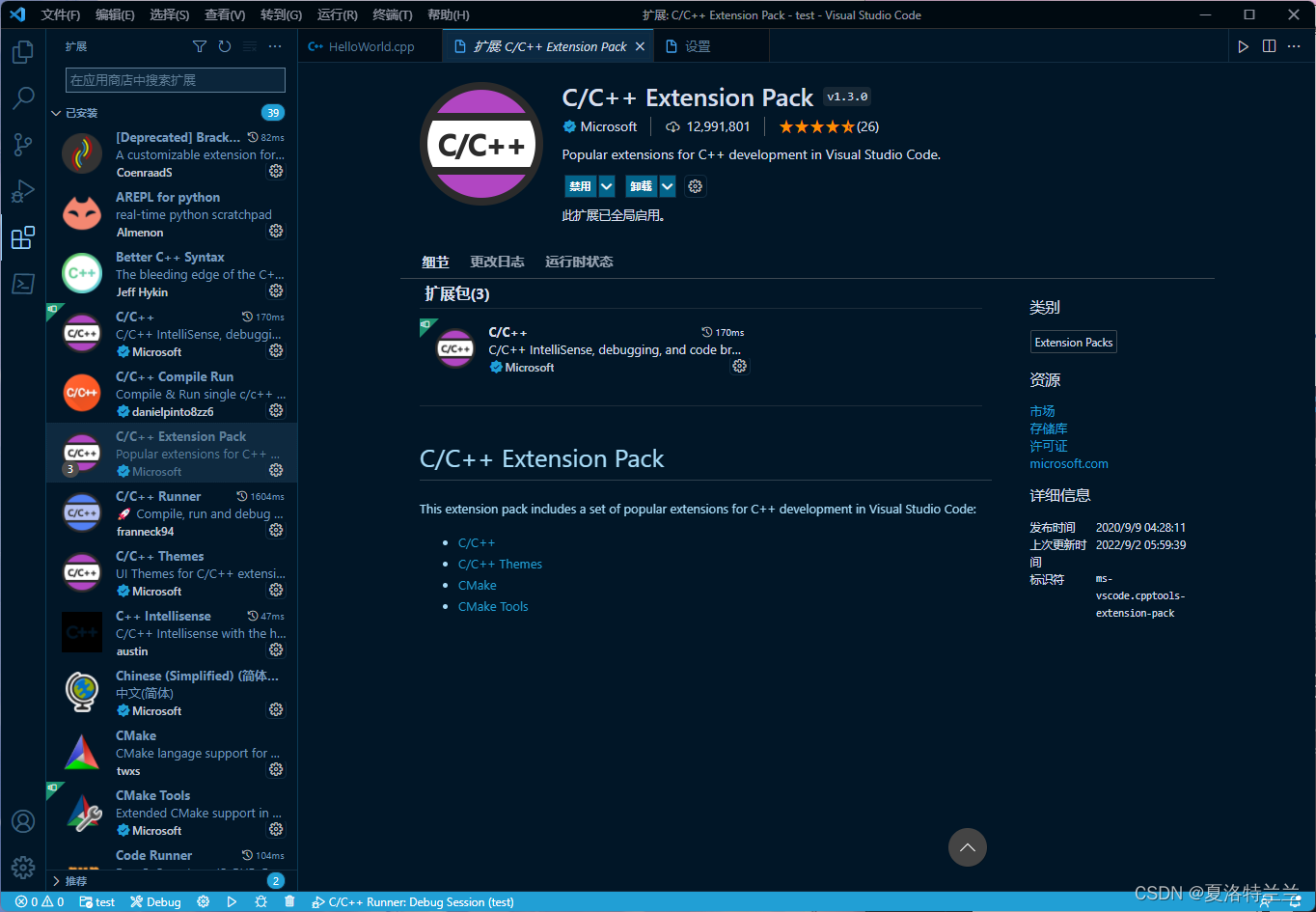Click the Debug build mode status item
Image resolution: width=1316 pixels, height=912 pixels.
tap(155, 902)
